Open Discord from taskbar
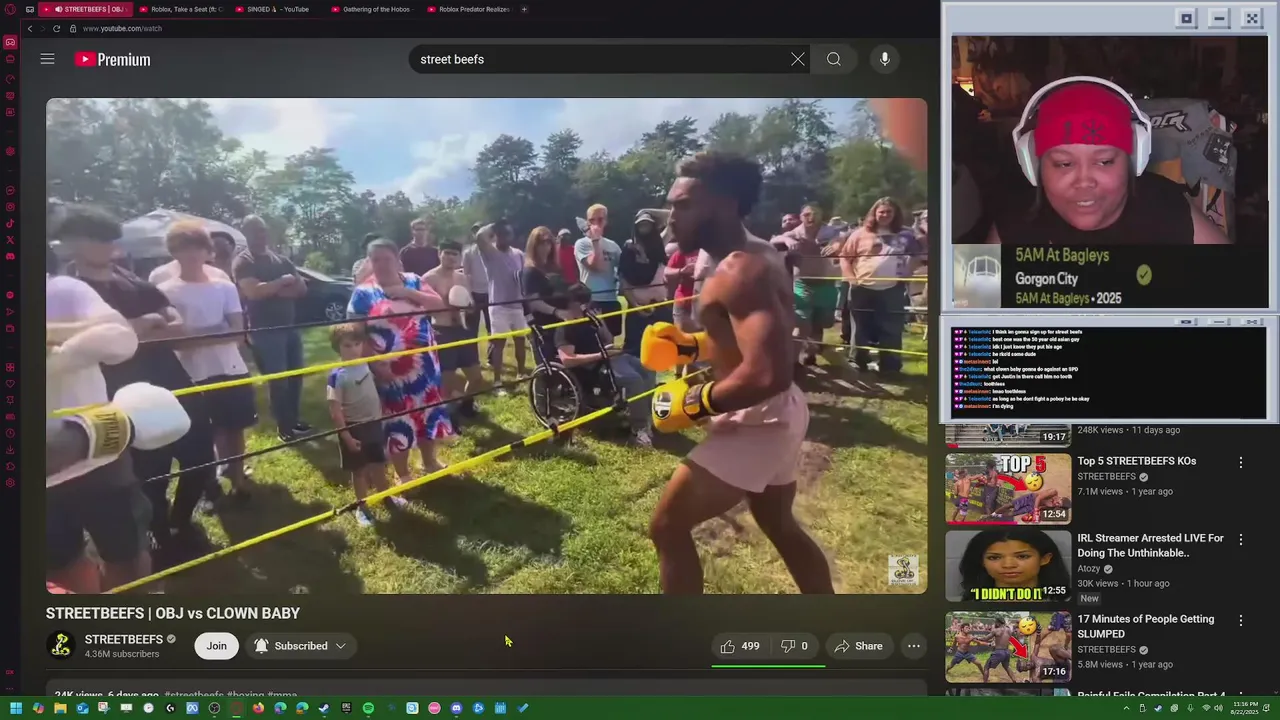This screenshot has width=1280, height=720. tap(456, 708)
